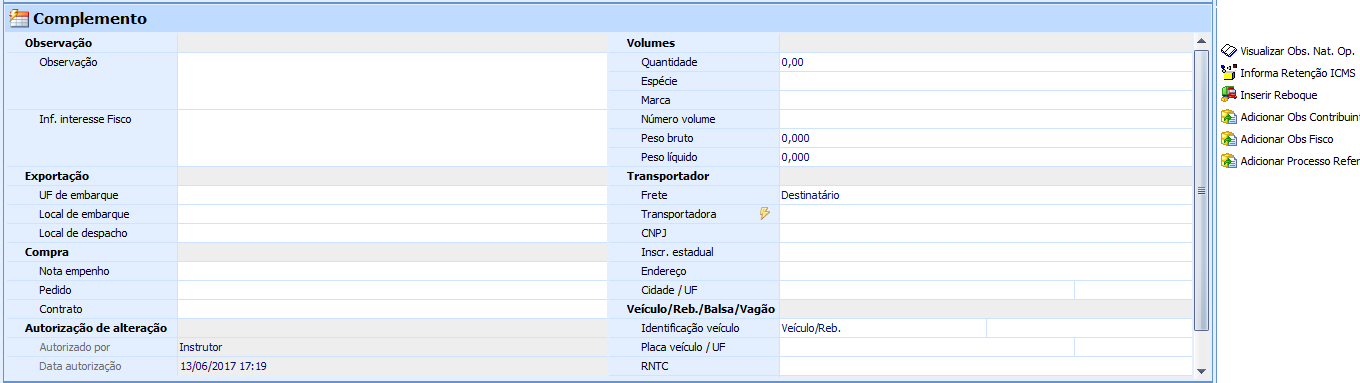Click the Quantidade volumes field
The height and width of the screenshot is (383, 1360).
[x=985, y=62]
